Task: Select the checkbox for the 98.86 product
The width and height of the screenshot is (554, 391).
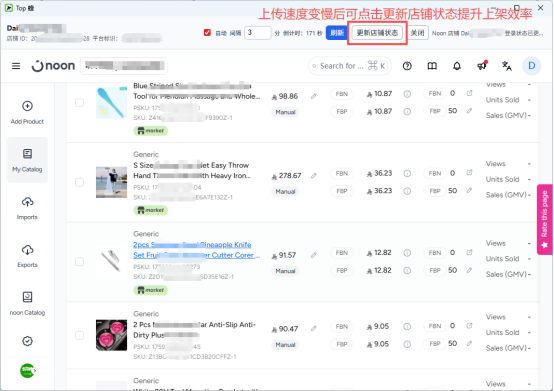Action: pos(79,103)
